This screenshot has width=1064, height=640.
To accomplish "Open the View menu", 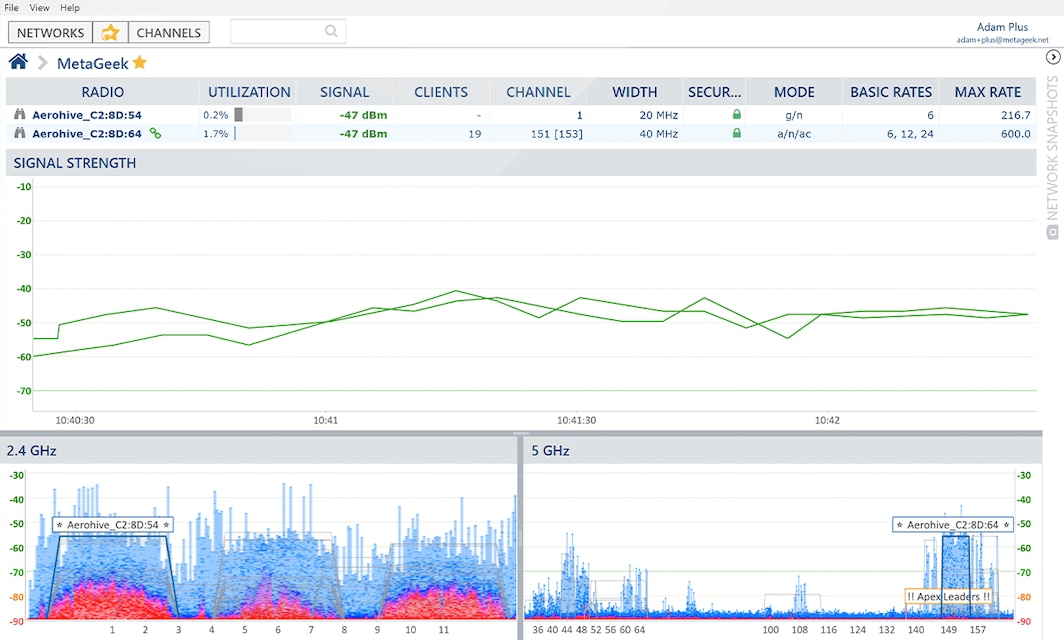I will (x=39, y=7).
